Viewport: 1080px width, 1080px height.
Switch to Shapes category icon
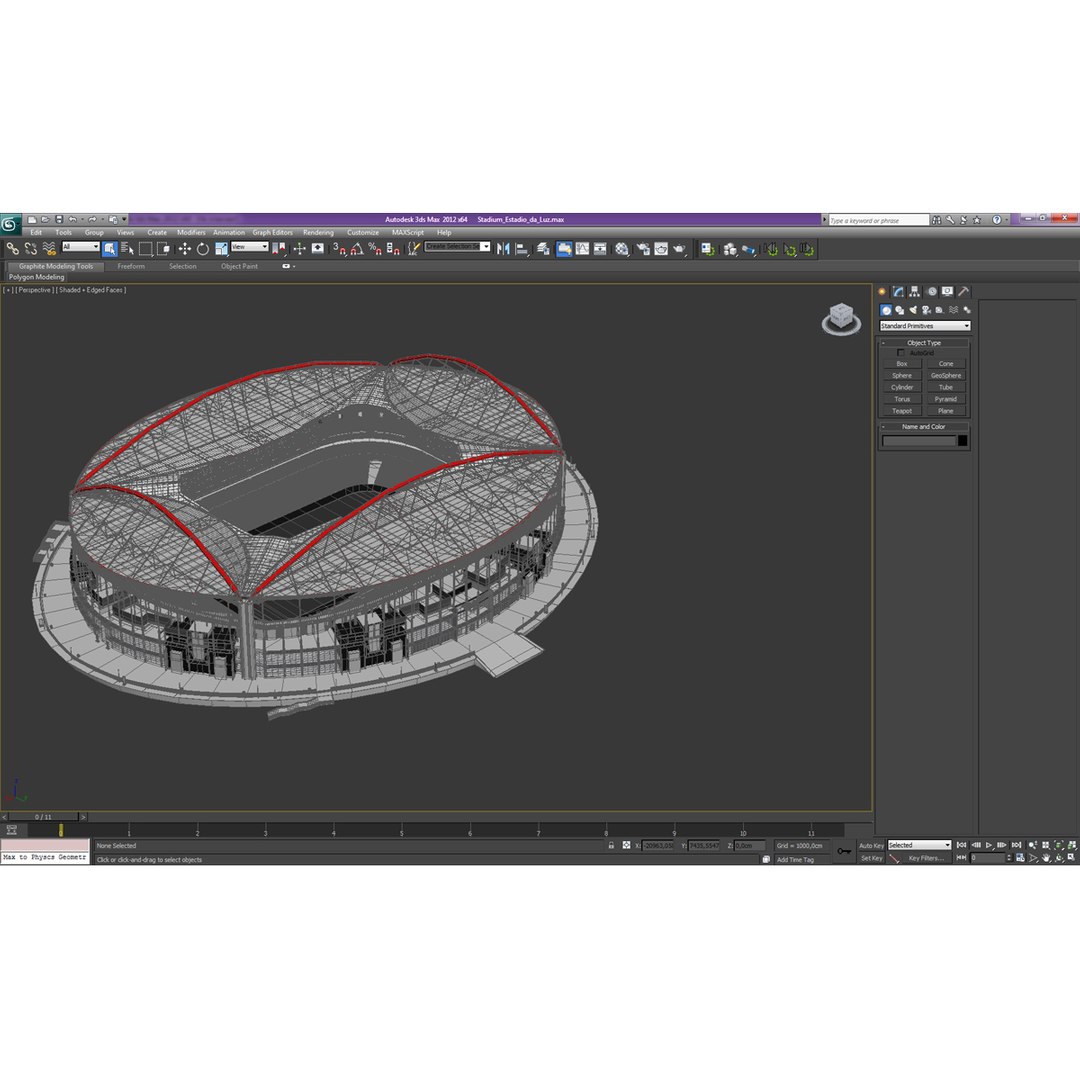(900, 311)
